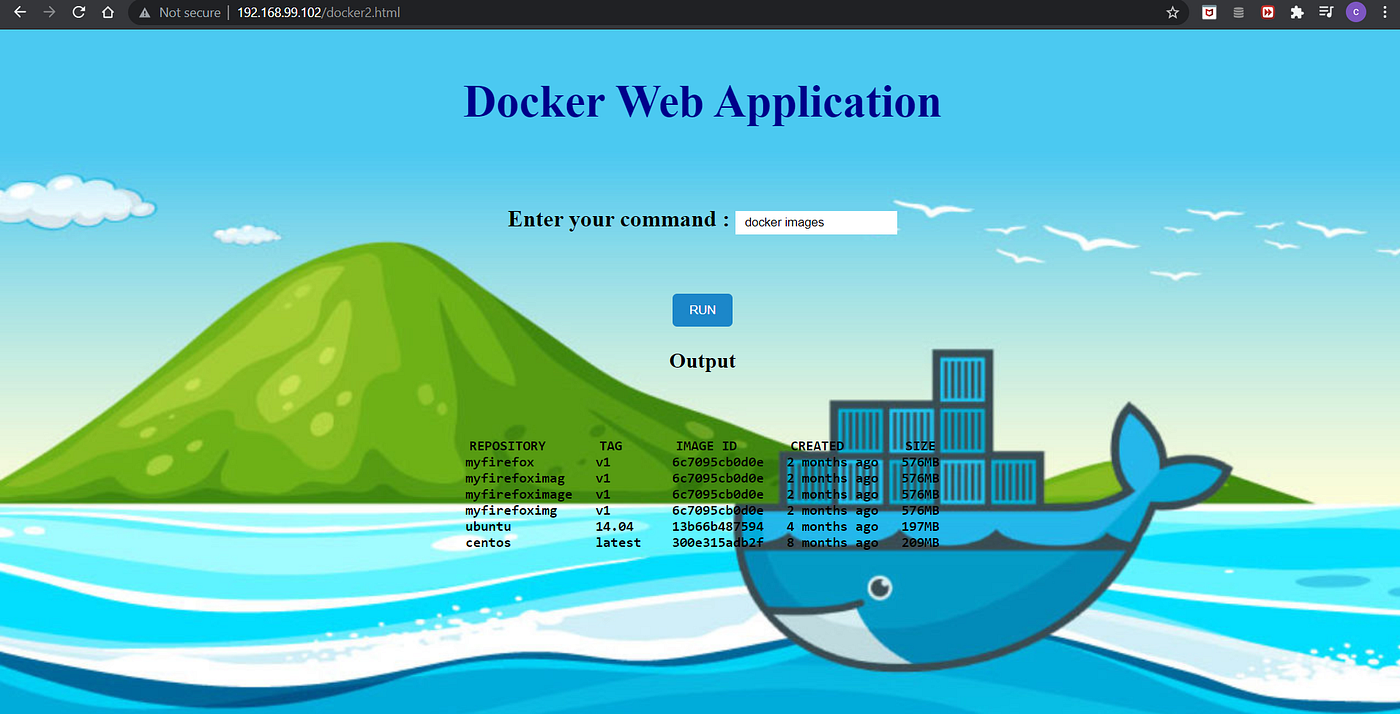Open the red fast-forward extension
1400x714 pixels.
click(x=1267, y=13)
